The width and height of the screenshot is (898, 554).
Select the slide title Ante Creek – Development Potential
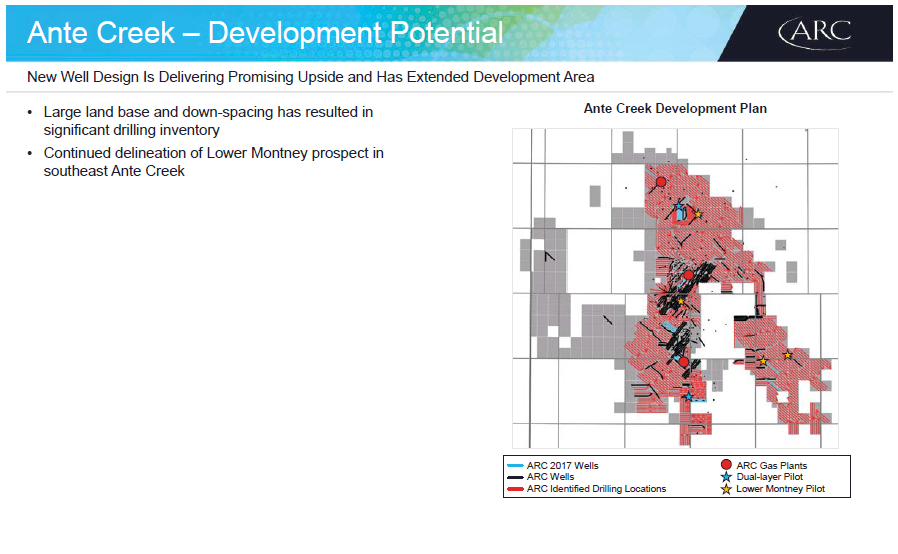coord(265,33)
